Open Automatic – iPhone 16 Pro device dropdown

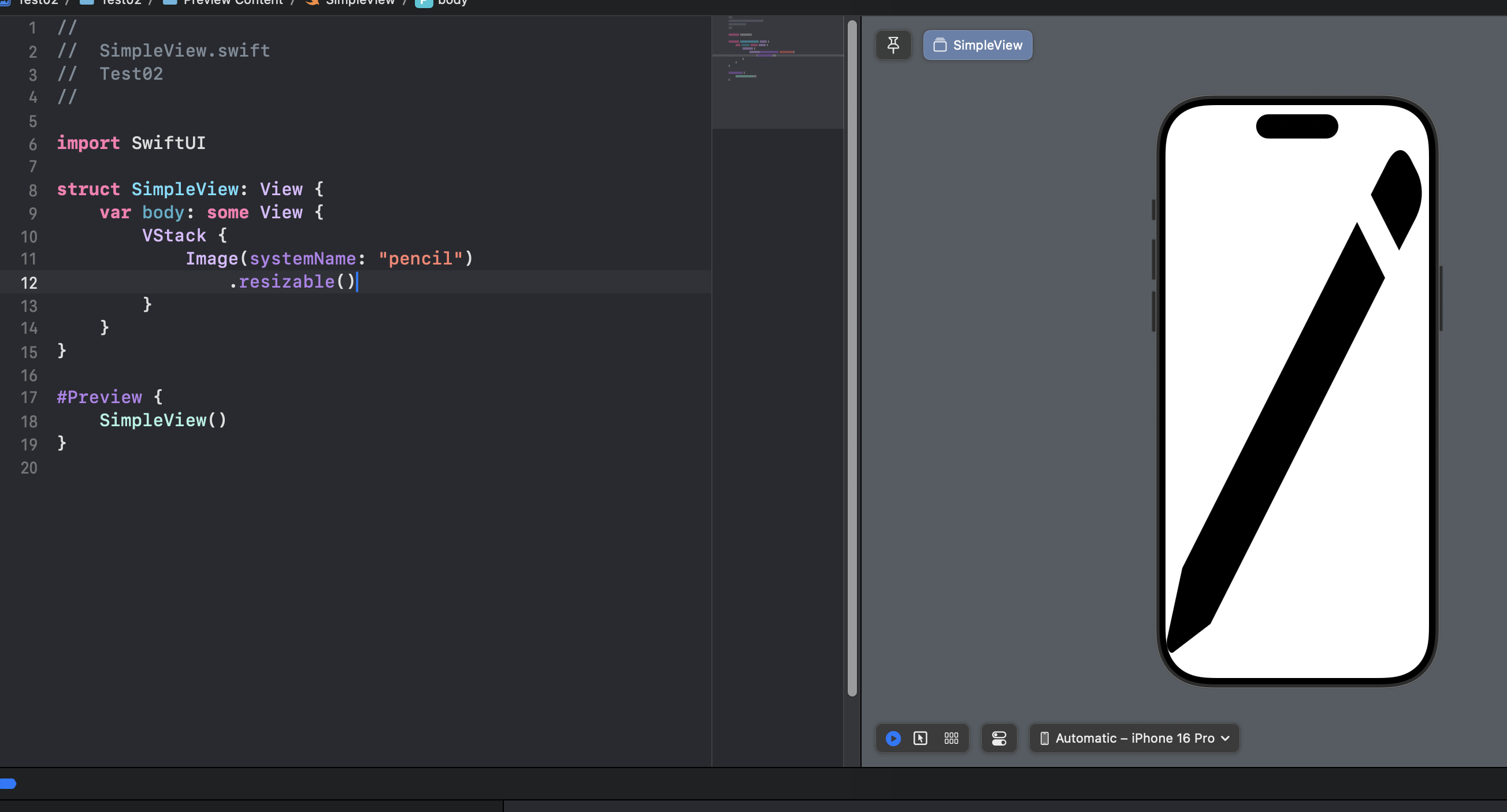coord(1134,738)
